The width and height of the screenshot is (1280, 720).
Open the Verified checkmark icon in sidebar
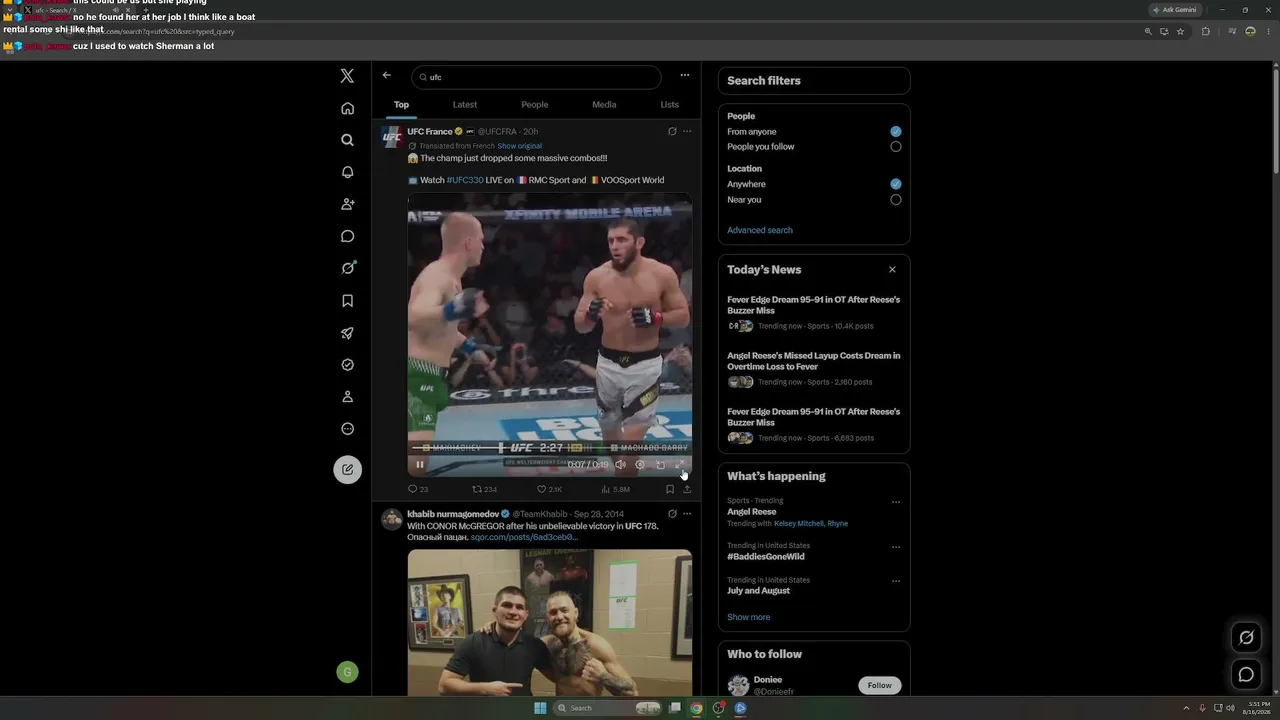coord(347,365)
